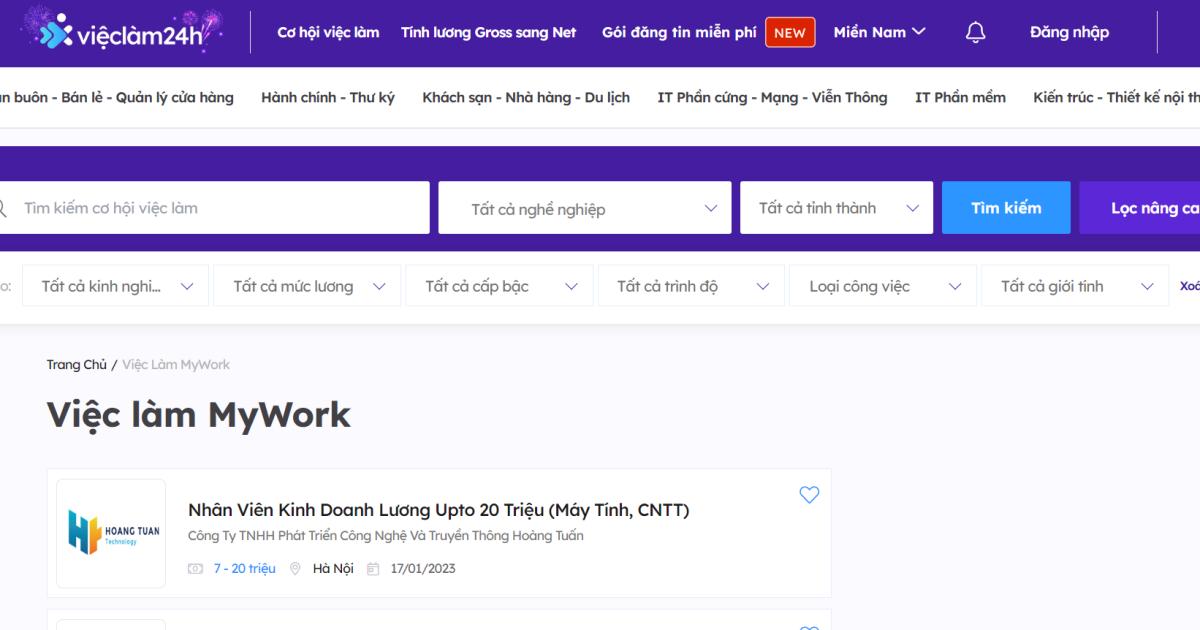Open Cơ hội việc làm menu
Screen dimensions: 1200x630
point(328,32)
